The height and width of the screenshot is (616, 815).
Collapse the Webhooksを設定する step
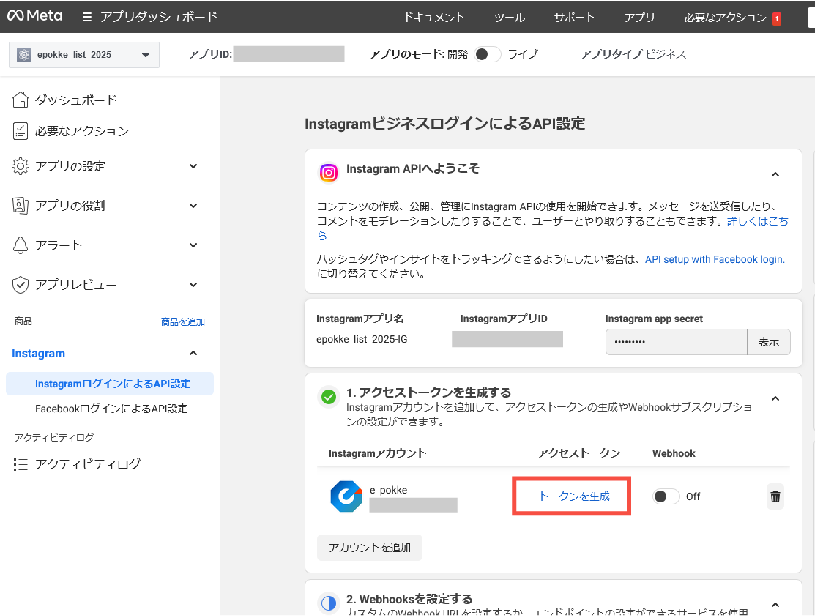click(x=775, y=605)
